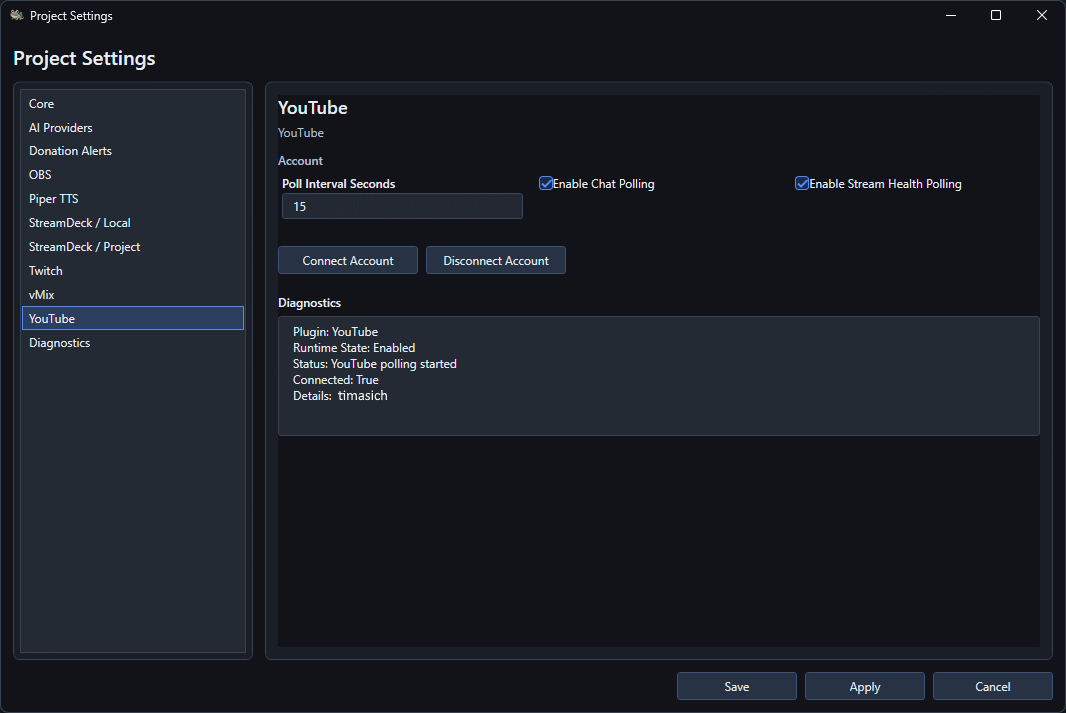Open Donation Alerts settings
1066x713 pixels.
pos(133,151)
